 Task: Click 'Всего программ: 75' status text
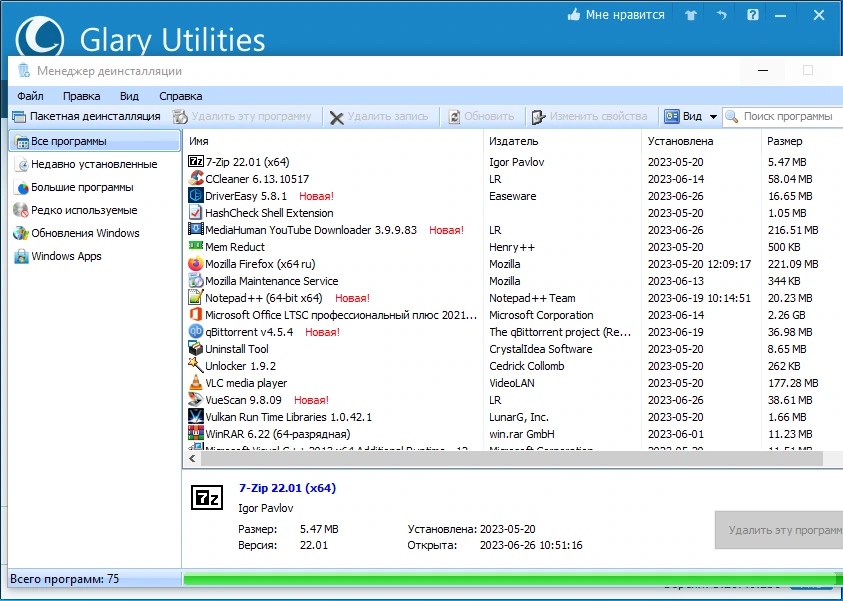click(65, 579)
